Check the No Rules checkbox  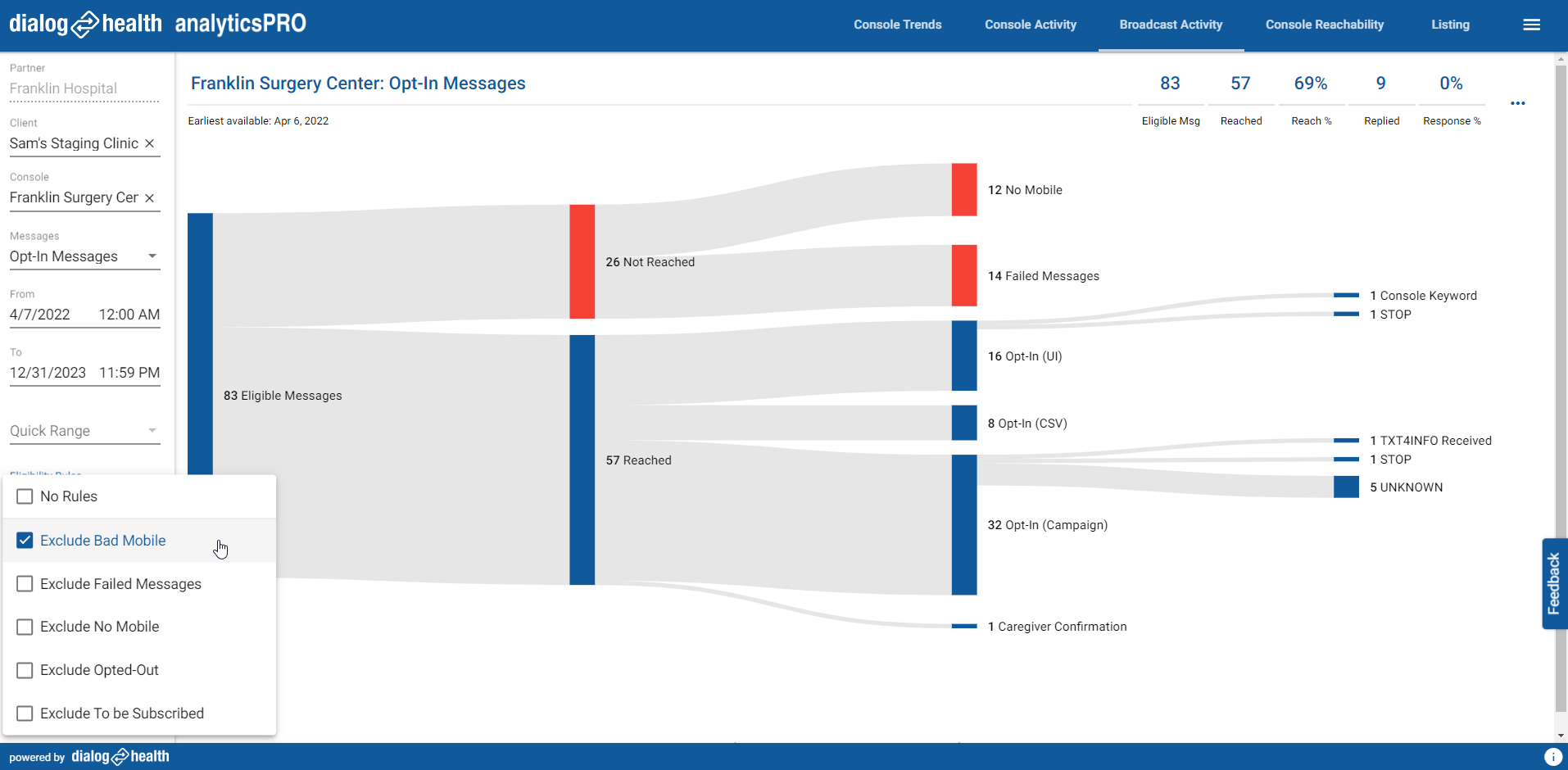(x=25, y=496)
